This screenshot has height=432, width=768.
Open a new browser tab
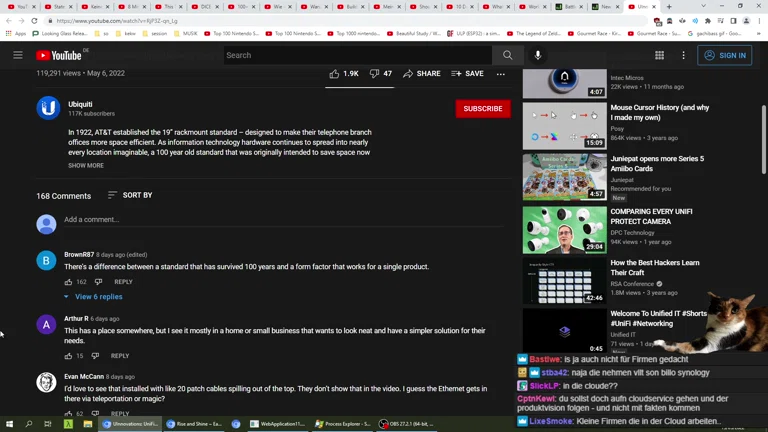pyautogui.click(x=669, y=6)
